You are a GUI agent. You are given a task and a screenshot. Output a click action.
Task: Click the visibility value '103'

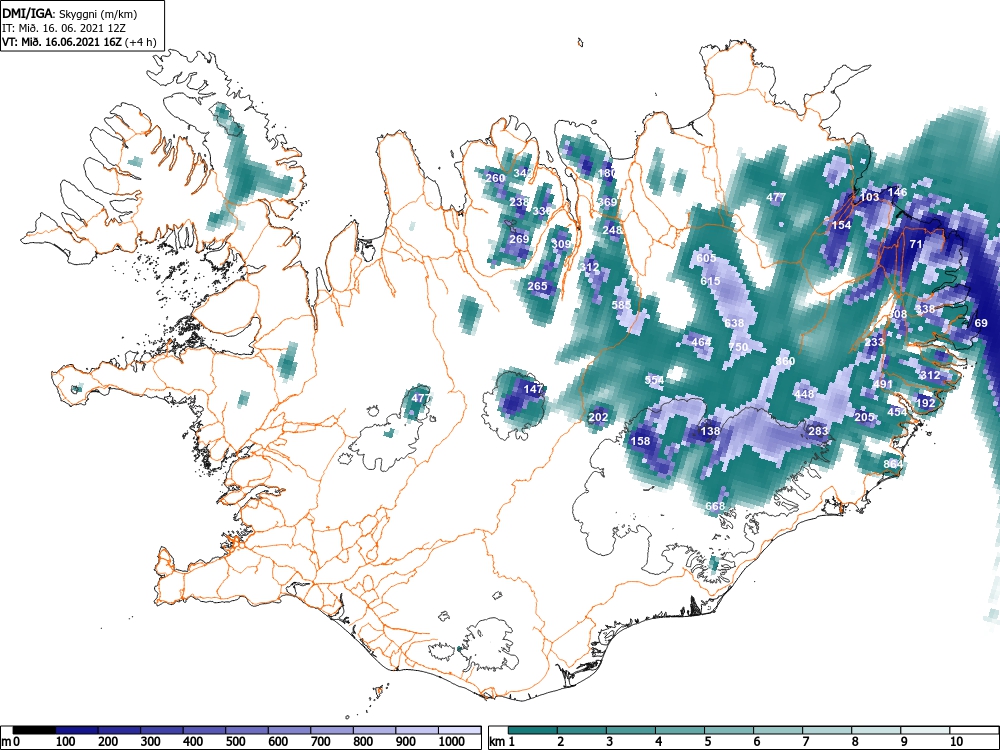point(870,197)
